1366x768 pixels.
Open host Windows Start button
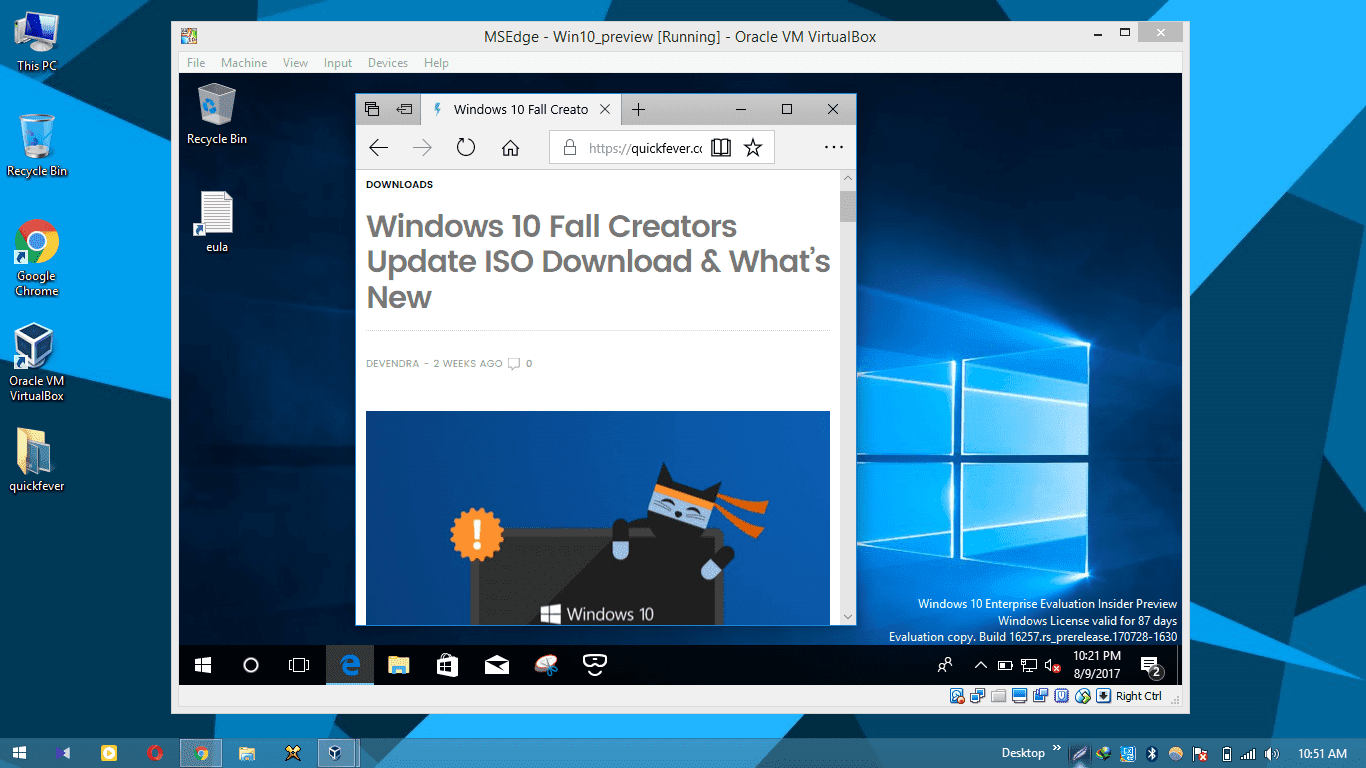point(20,752)
